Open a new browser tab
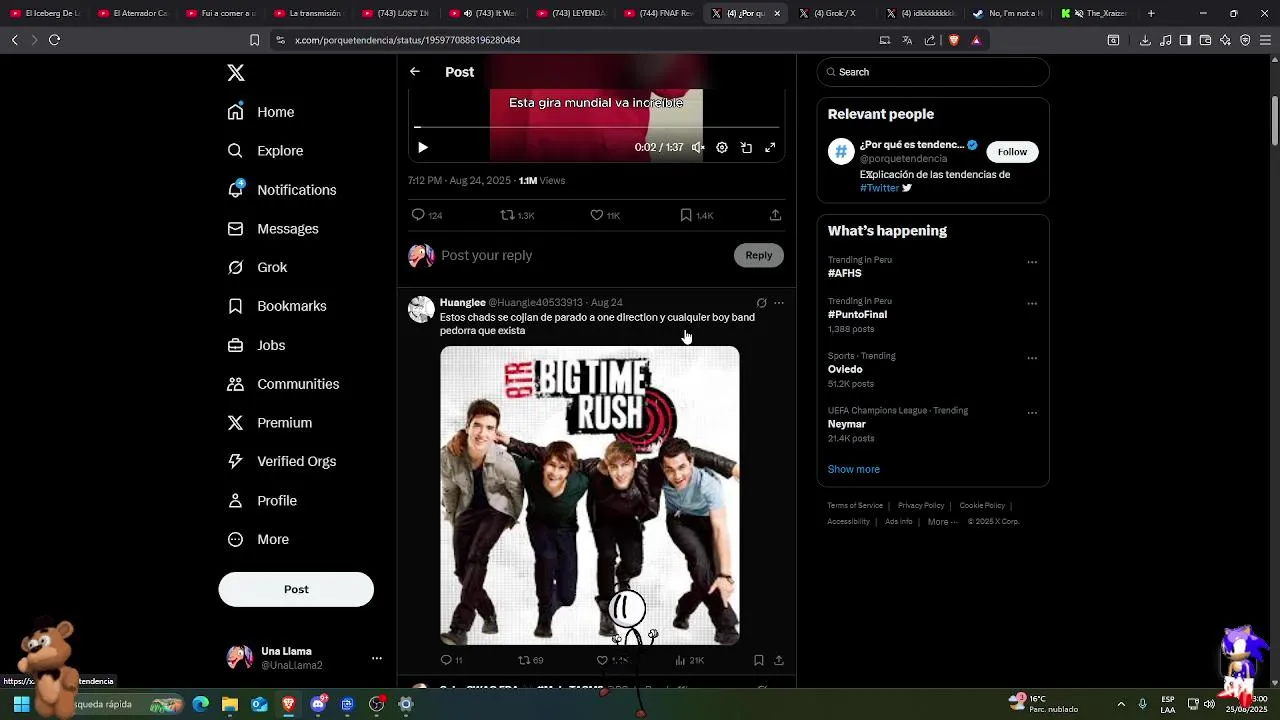 1151,13
